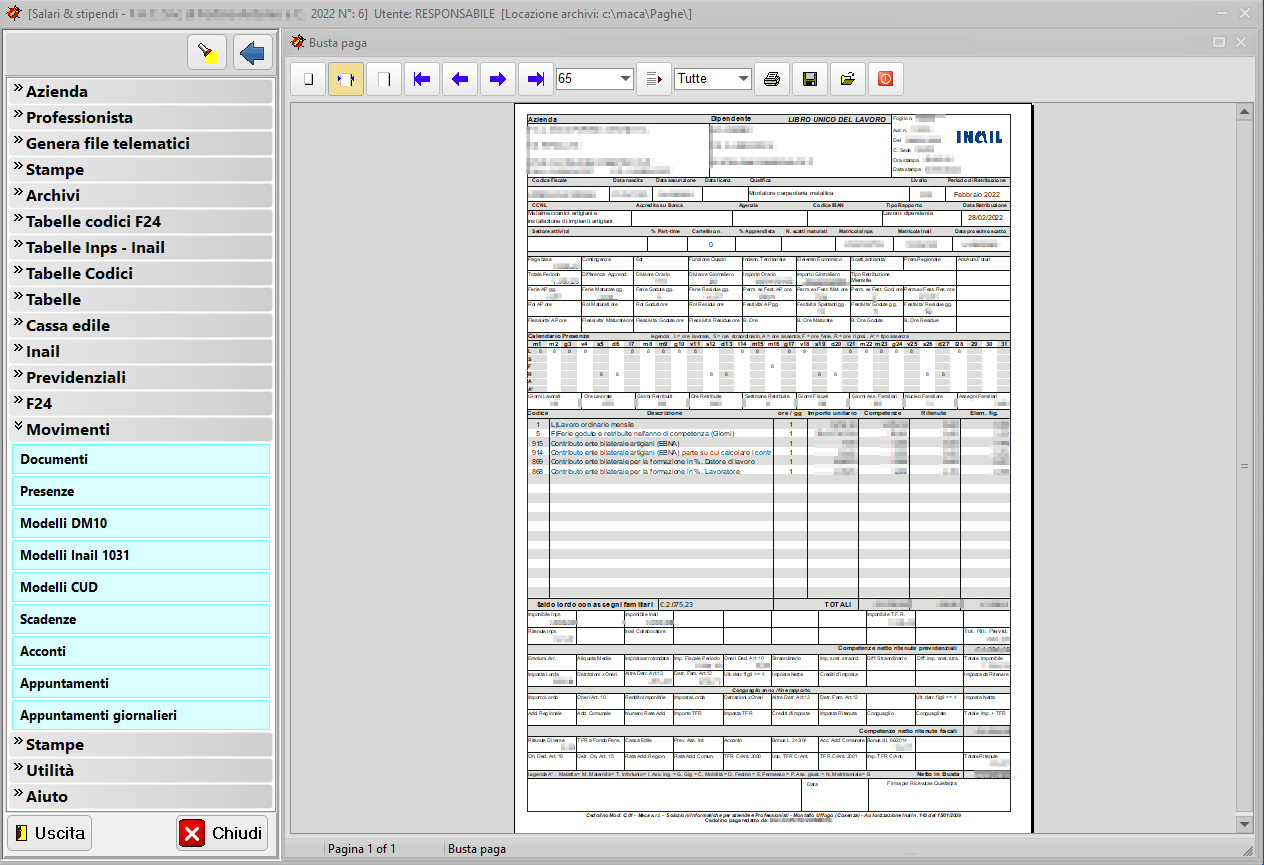Image resolution: width=1264 pixels, height=865 pixels.
Task: Save the payslip with the floppy disk icon
Action: click(x=810, y=79)
